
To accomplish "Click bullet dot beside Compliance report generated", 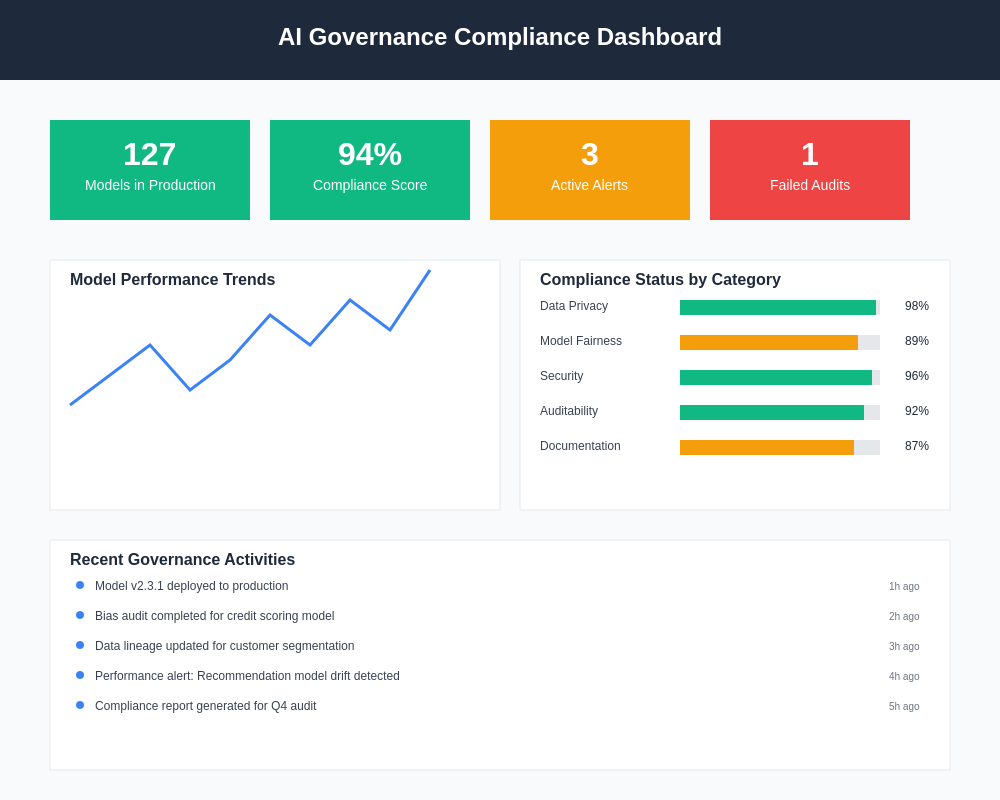I will tap(80, 705).
